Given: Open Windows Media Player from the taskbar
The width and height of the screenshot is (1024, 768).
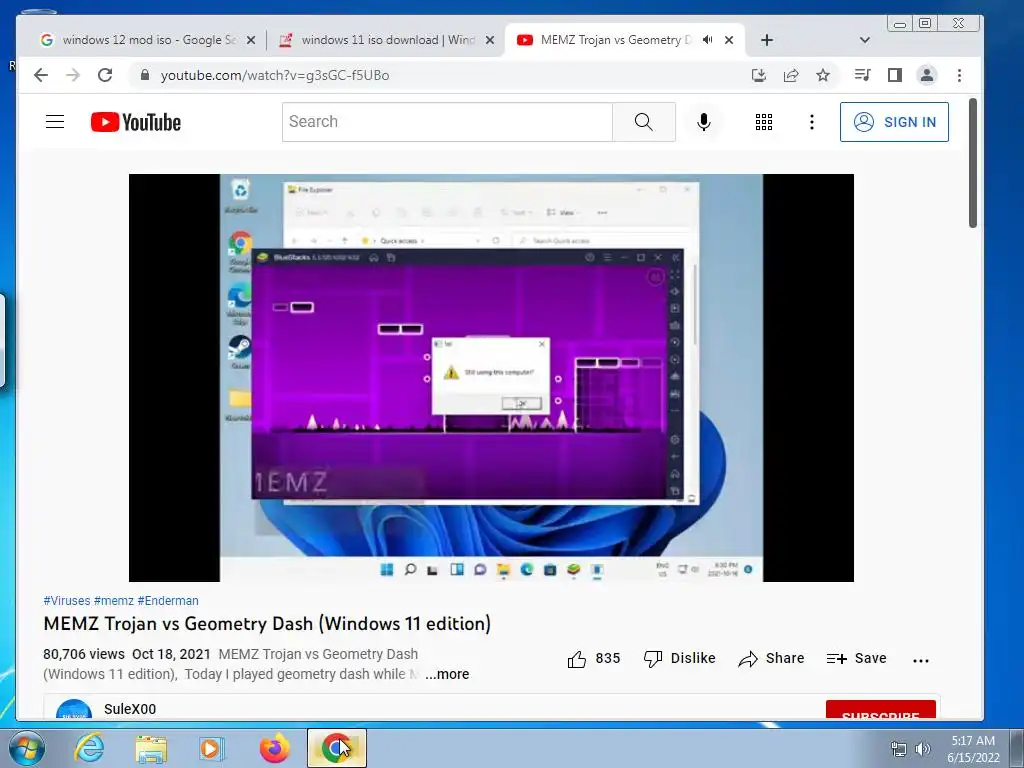Looking at the screenshot, I should coord(210,748).
